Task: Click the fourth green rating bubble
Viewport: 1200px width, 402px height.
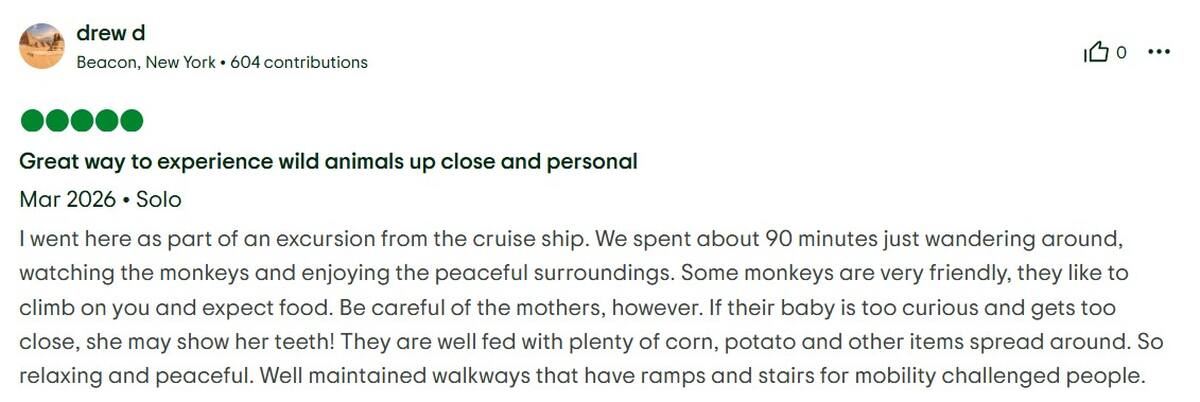Action: click(x=107, y=122)
